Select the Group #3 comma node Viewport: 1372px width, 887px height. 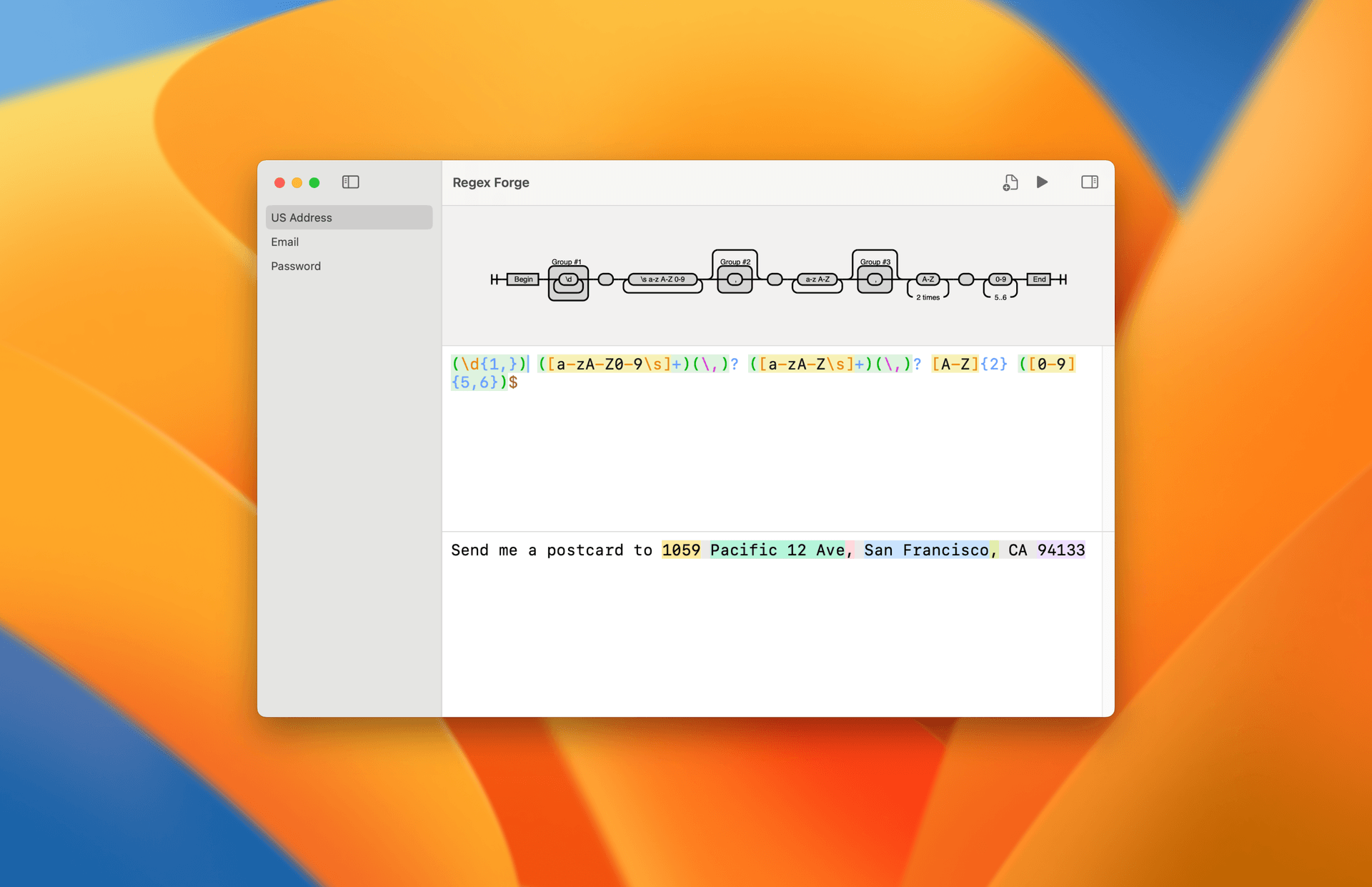(875, 280)
